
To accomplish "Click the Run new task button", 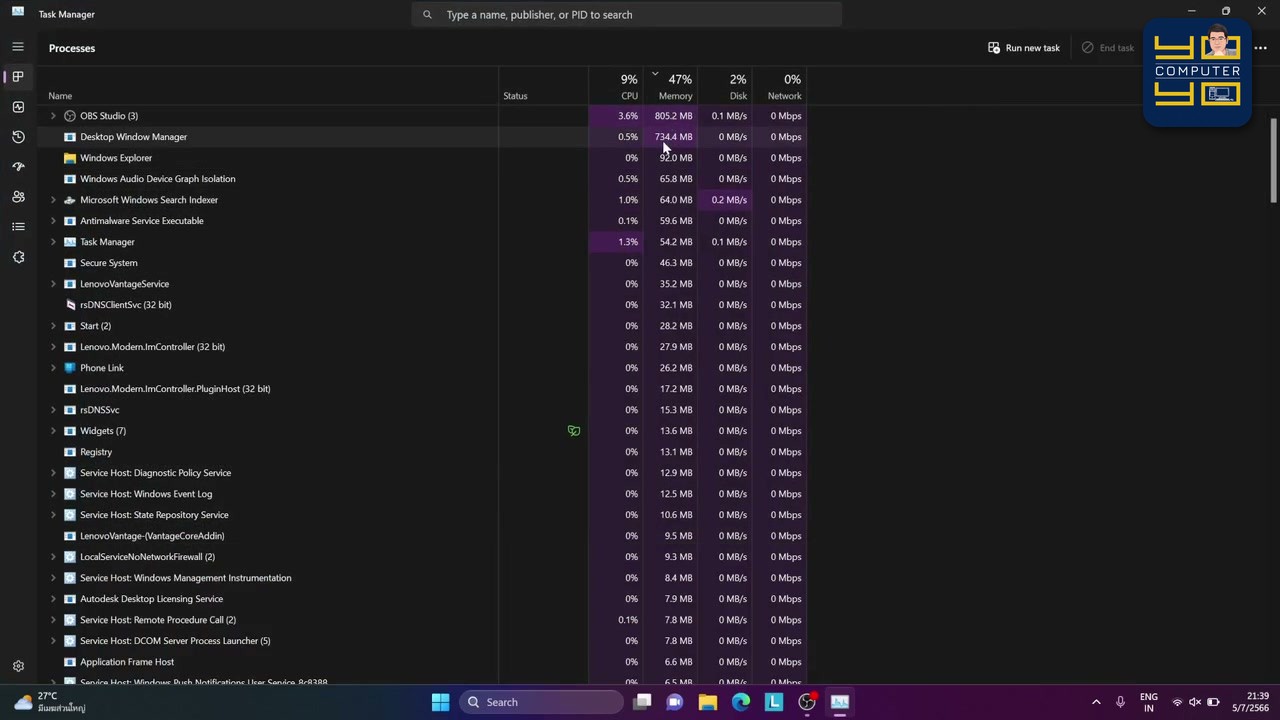I will point(1024,48).
